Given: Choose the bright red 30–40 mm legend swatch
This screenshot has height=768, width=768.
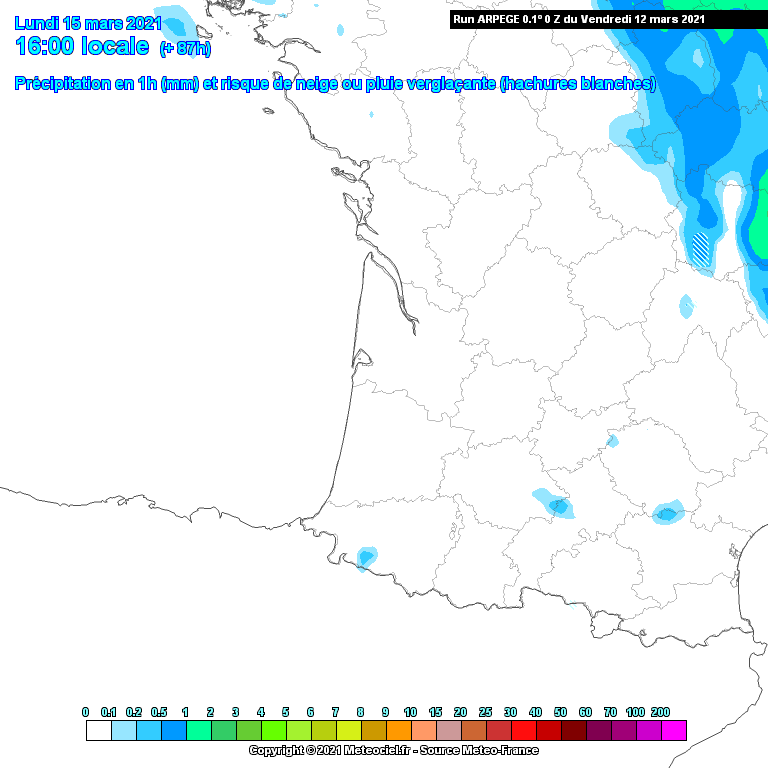Looking at the screenshot, I should 523,731.
